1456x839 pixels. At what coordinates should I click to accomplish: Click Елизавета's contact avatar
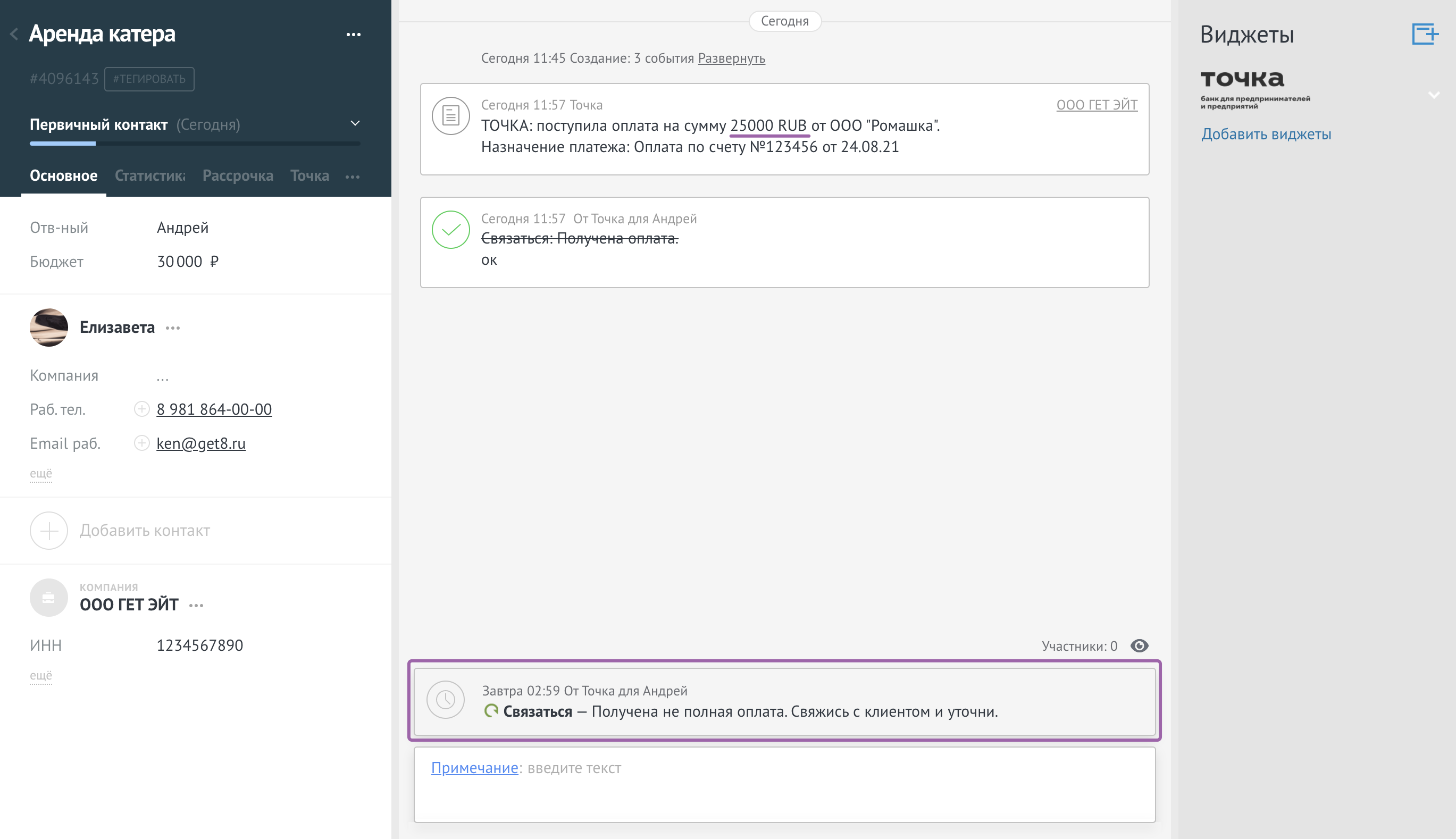tap(49, 328)
